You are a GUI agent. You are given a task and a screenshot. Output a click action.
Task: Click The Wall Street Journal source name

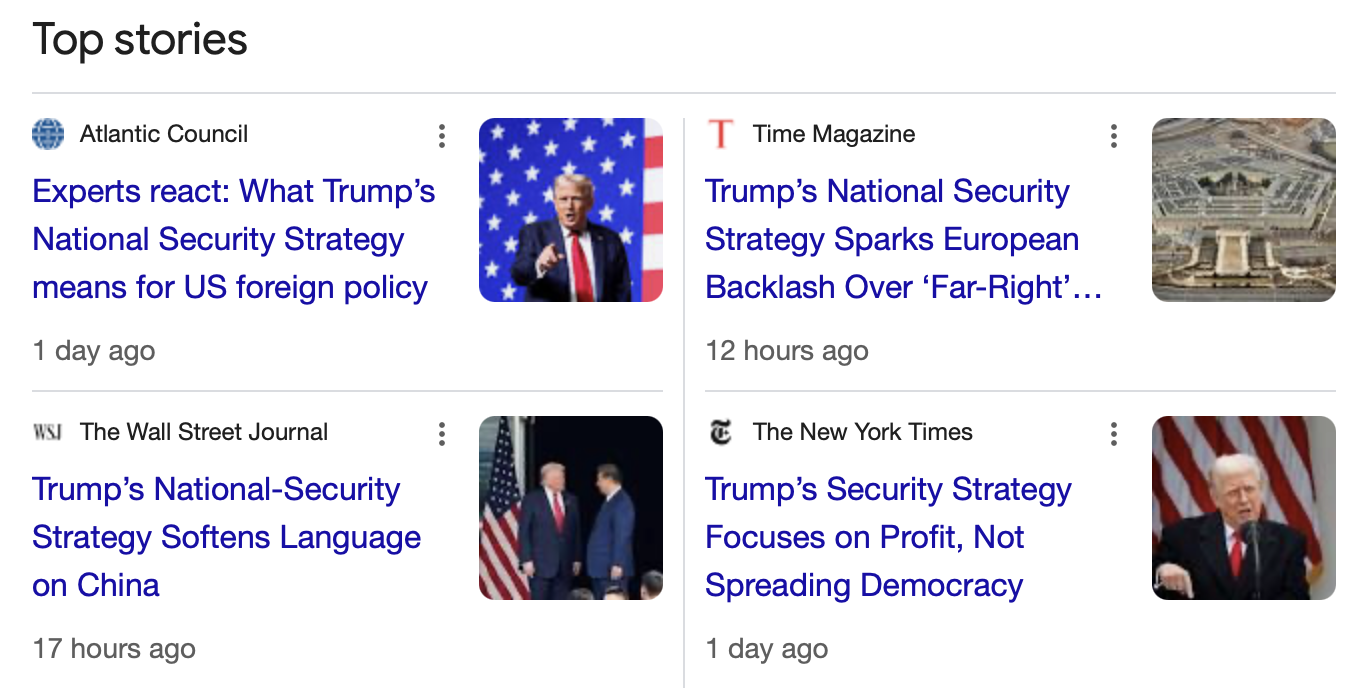(x=204, y=432)
